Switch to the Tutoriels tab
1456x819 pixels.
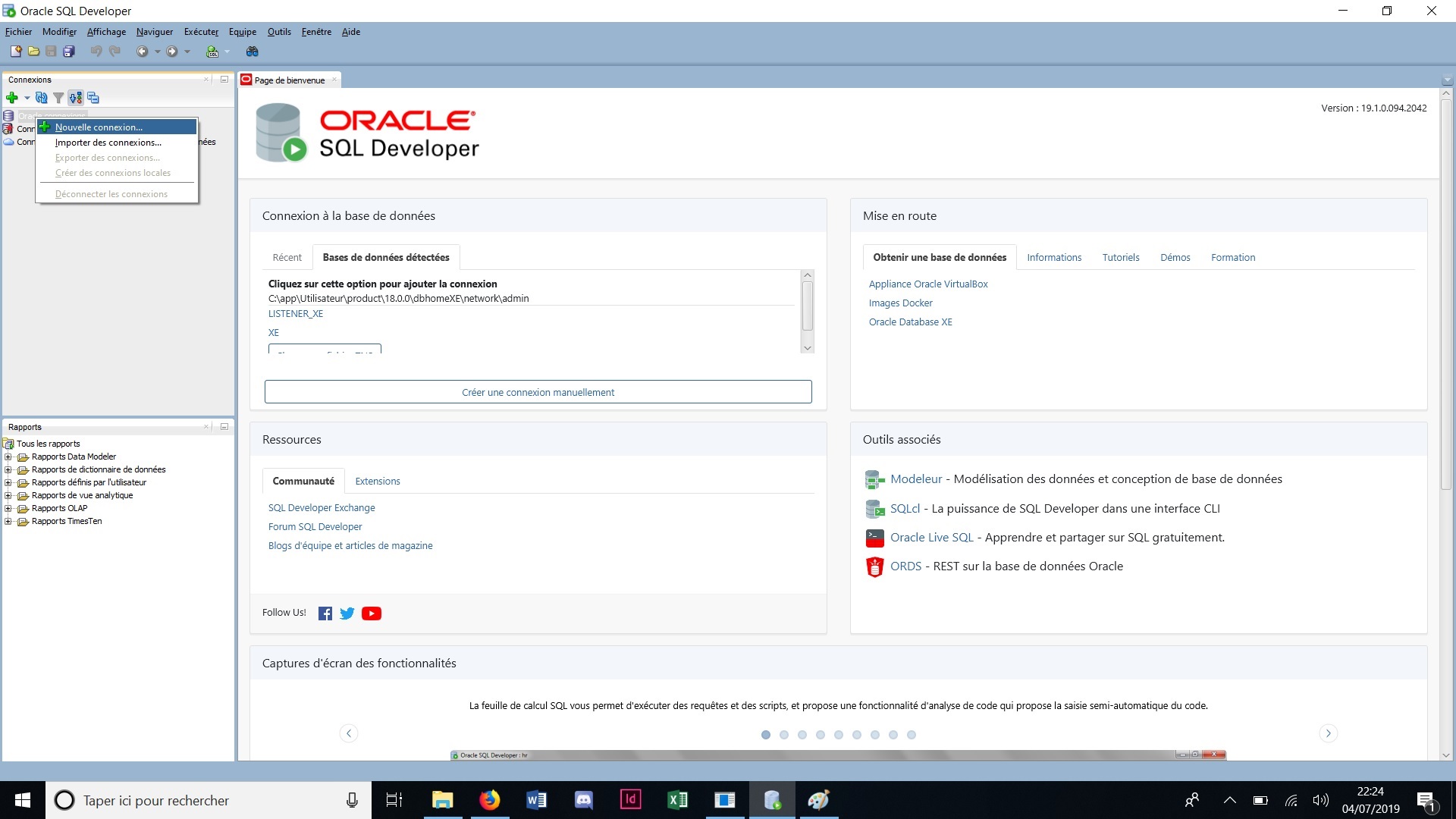[1121, 258]
